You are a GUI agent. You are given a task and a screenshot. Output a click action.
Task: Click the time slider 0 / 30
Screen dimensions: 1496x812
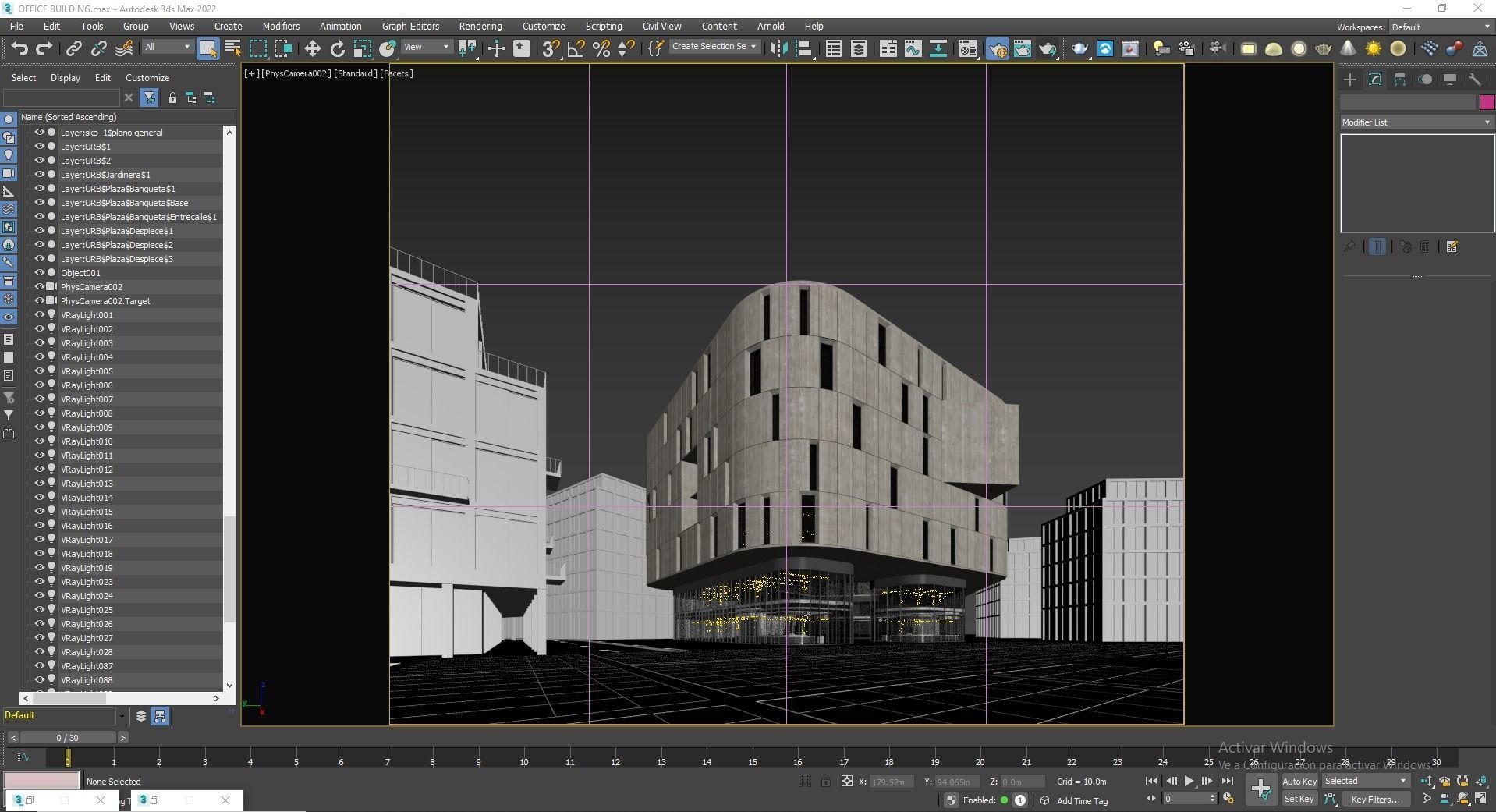[x=68, y=737]
